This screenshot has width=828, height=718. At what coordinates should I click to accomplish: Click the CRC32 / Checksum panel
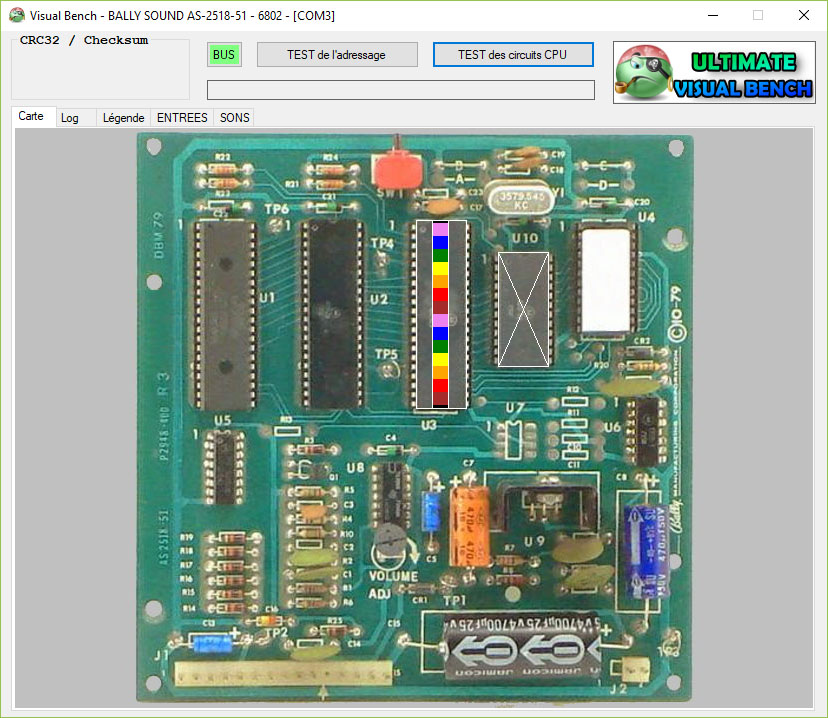click(x=100, y=69)
